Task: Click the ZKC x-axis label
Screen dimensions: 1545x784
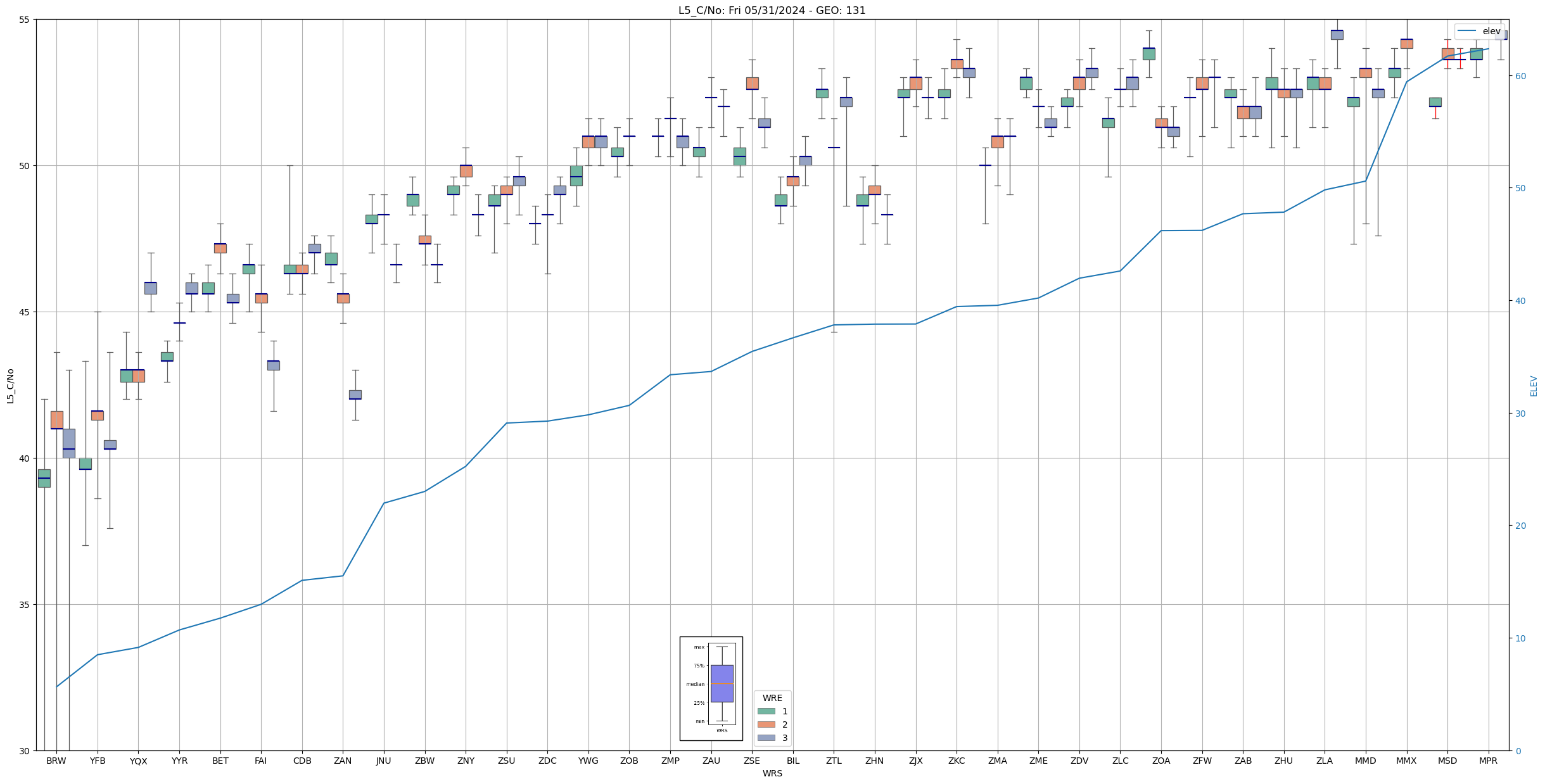Action: tap(957, 761)
